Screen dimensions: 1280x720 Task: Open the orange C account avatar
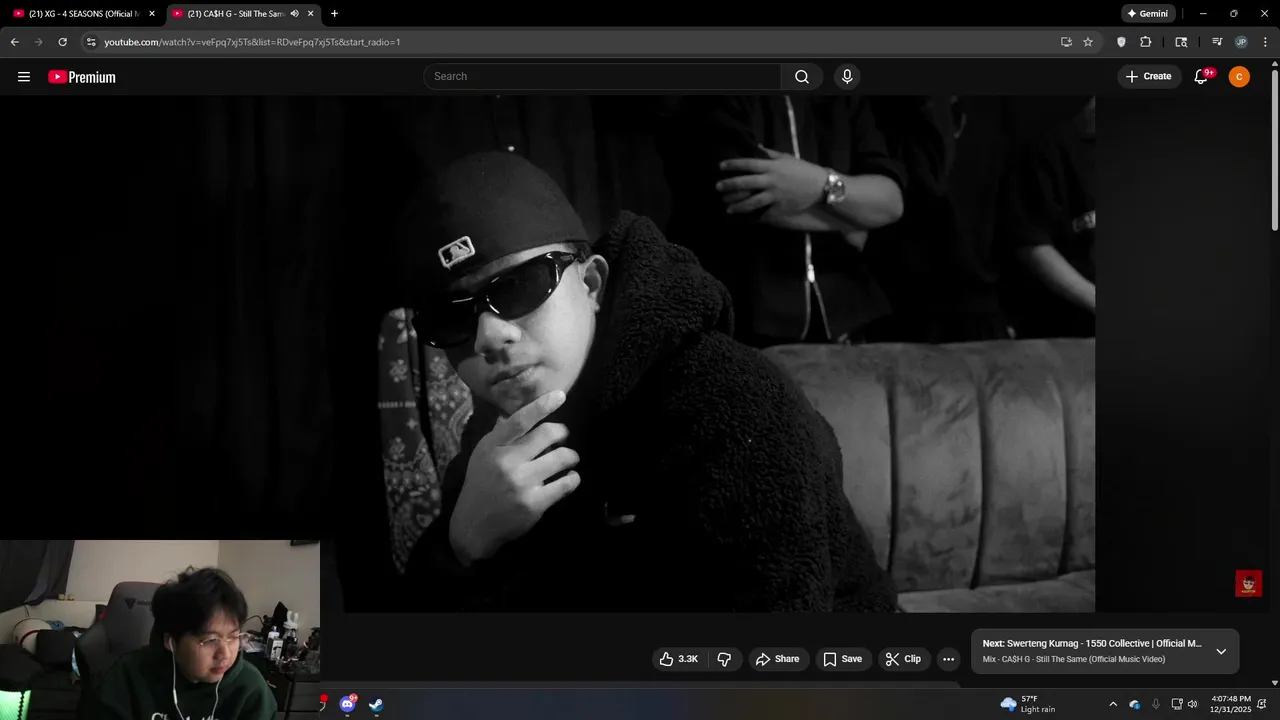click(x=1239, y=77)
